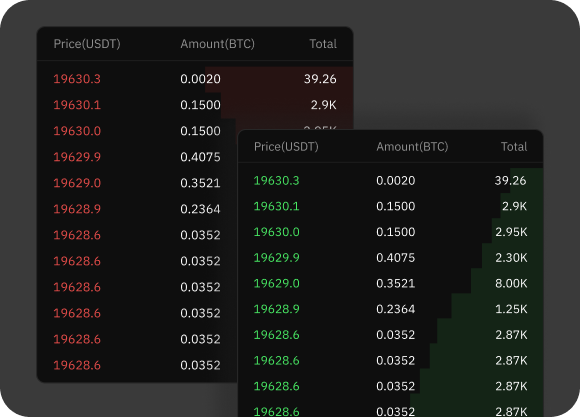Screen dimensions: 580x417
Task: Click the 39.26 total in red table
Action: (320, 79)
